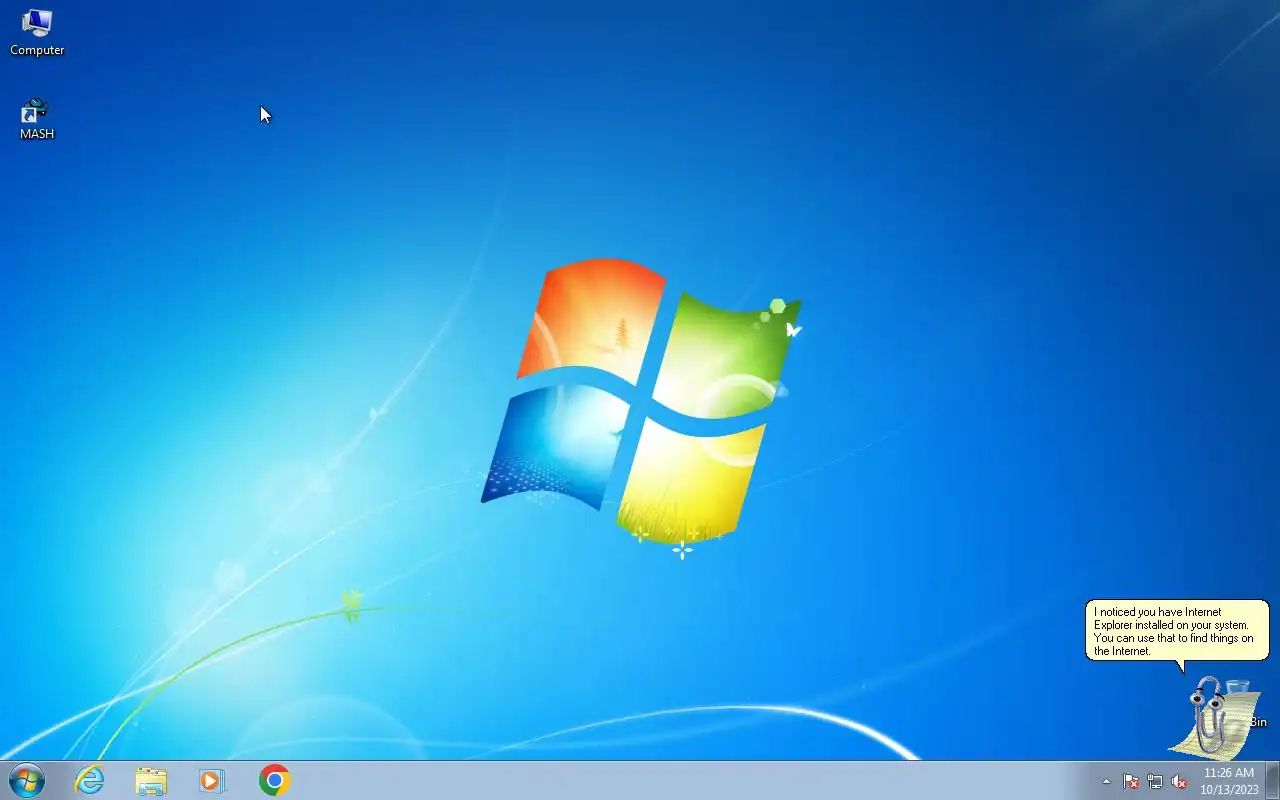The height and width of the screenshot is (800, 1280).
Task: Launch Internet Explorer from the taskbar
Action: pos(90,780)
